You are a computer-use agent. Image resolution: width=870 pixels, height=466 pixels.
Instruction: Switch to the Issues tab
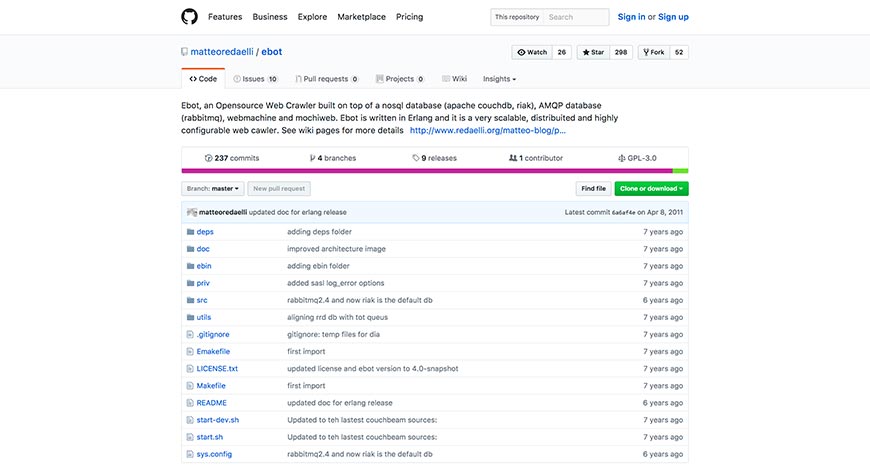tap(255, 78)
